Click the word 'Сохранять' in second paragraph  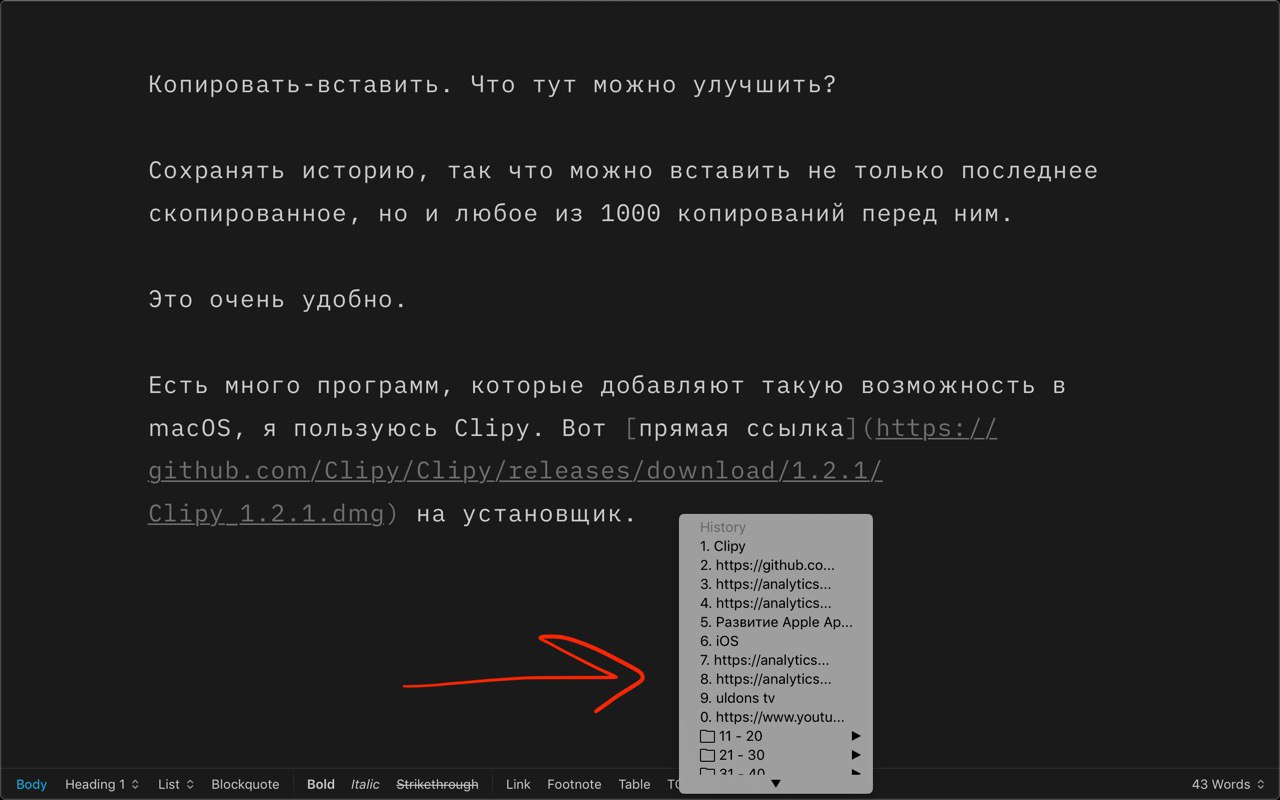tap(217, 170)
